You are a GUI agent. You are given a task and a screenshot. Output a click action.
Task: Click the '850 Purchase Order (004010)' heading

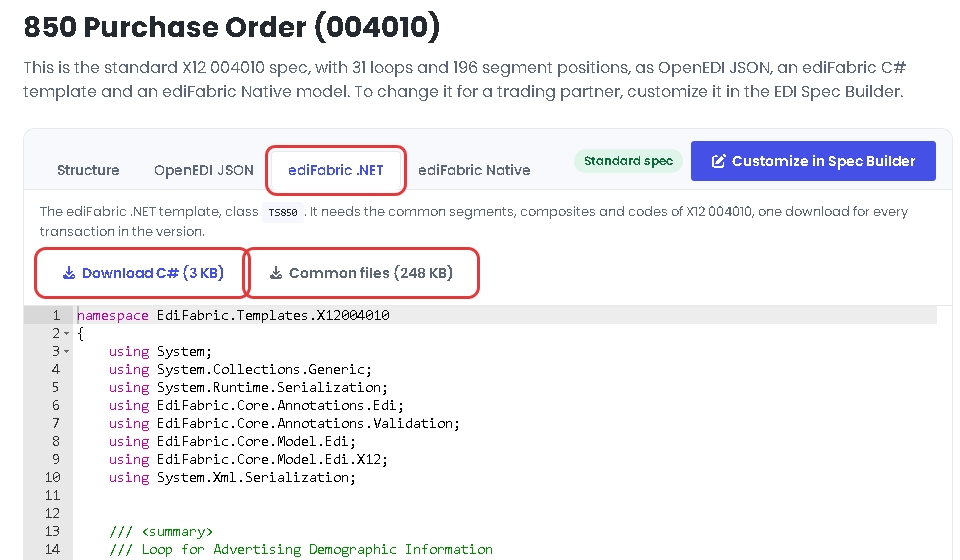point(231,27)
